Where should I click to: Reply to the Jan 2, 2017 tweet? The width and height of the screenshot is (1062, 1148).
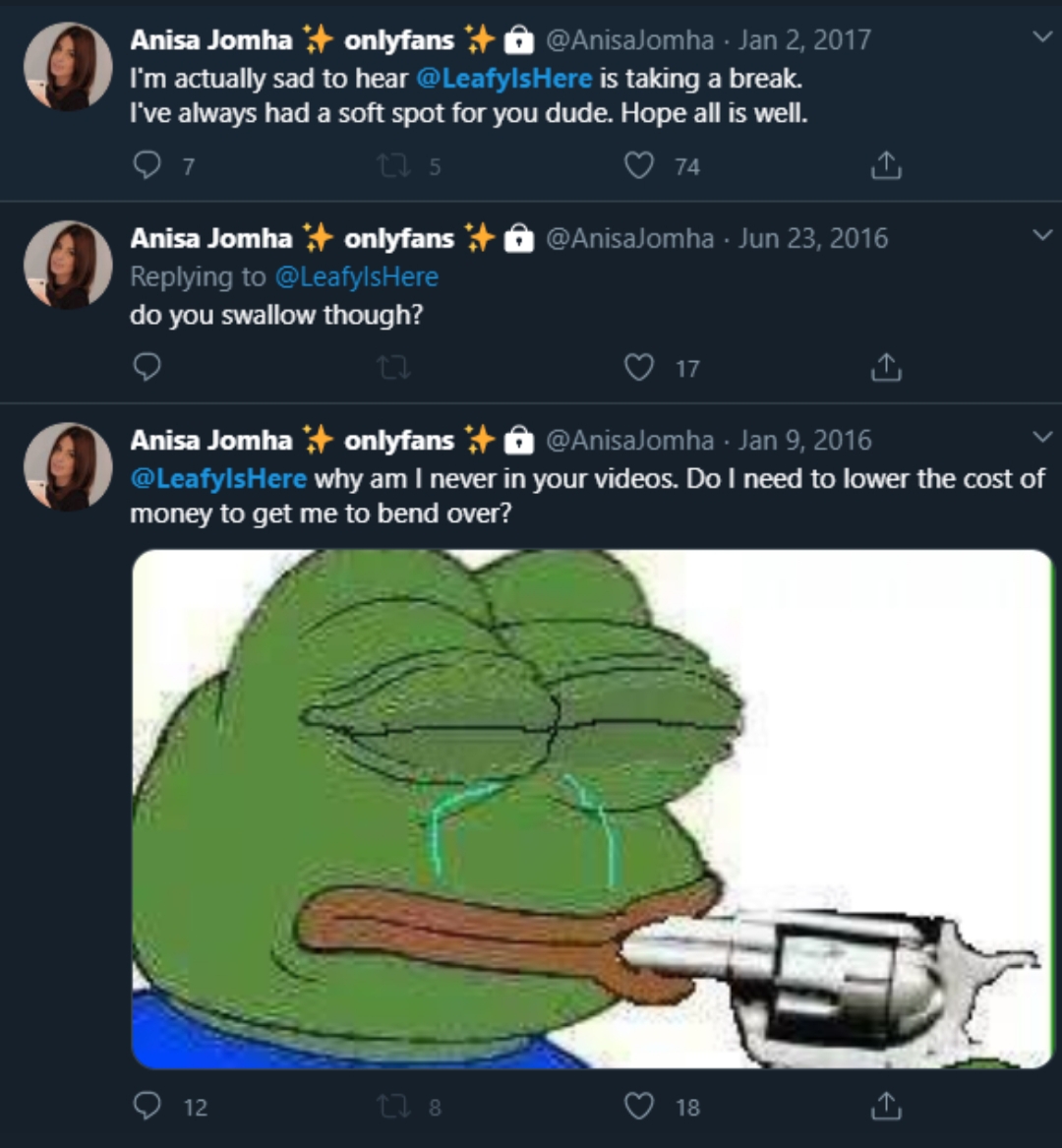point(147,165)
